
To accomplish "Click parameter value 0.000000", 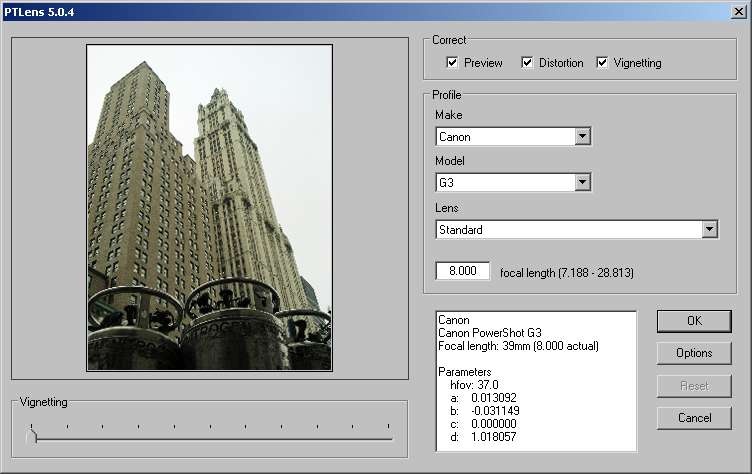I will 494,424.
